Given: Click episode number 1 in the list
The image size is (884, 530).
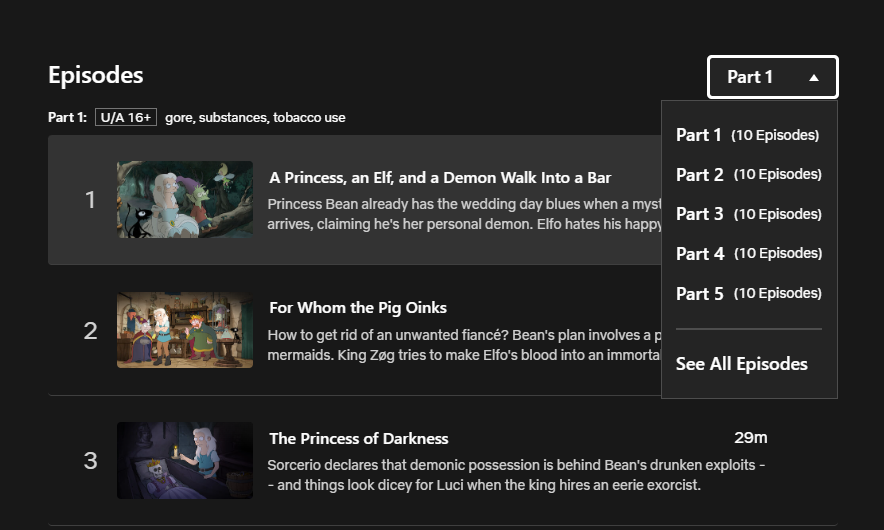Looking at the screenshot, I should tap(90, 200).
